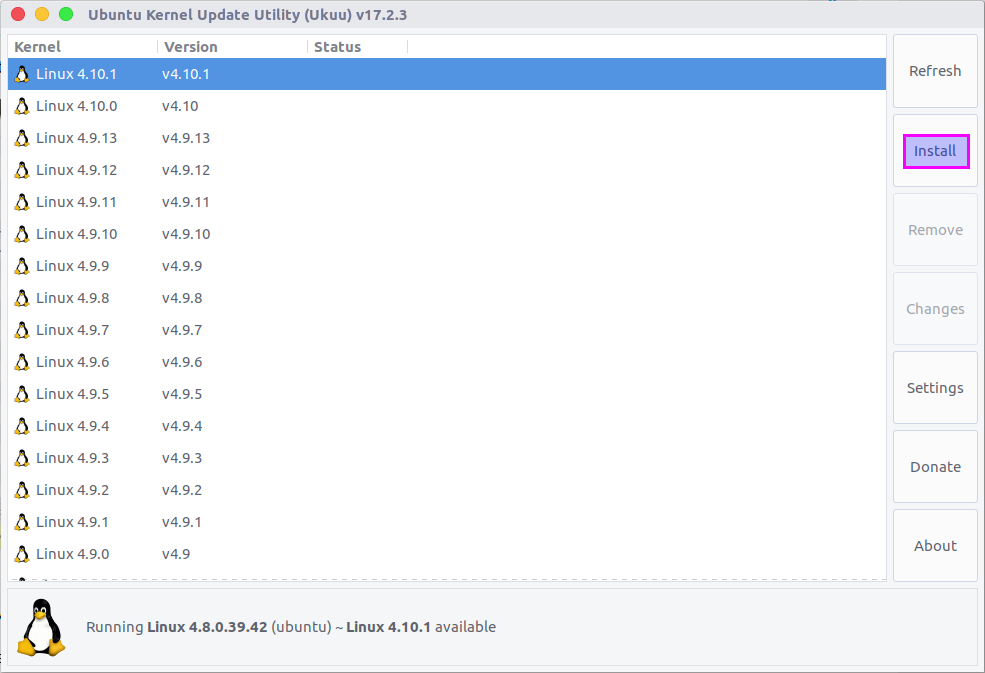This screenshot has width=985, height=673.
Task: Maximize the Ukuu window
Action: pyautogui.click(x=66, y=14)
